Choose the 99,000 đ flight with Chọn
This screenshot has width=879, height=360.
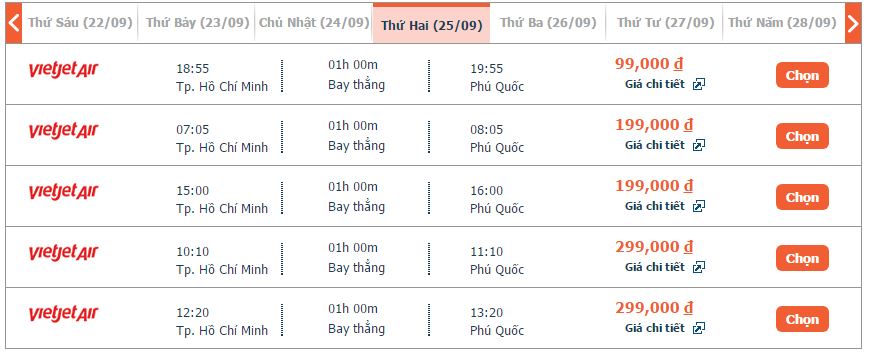pyautogui.click(x=802, y=75)
